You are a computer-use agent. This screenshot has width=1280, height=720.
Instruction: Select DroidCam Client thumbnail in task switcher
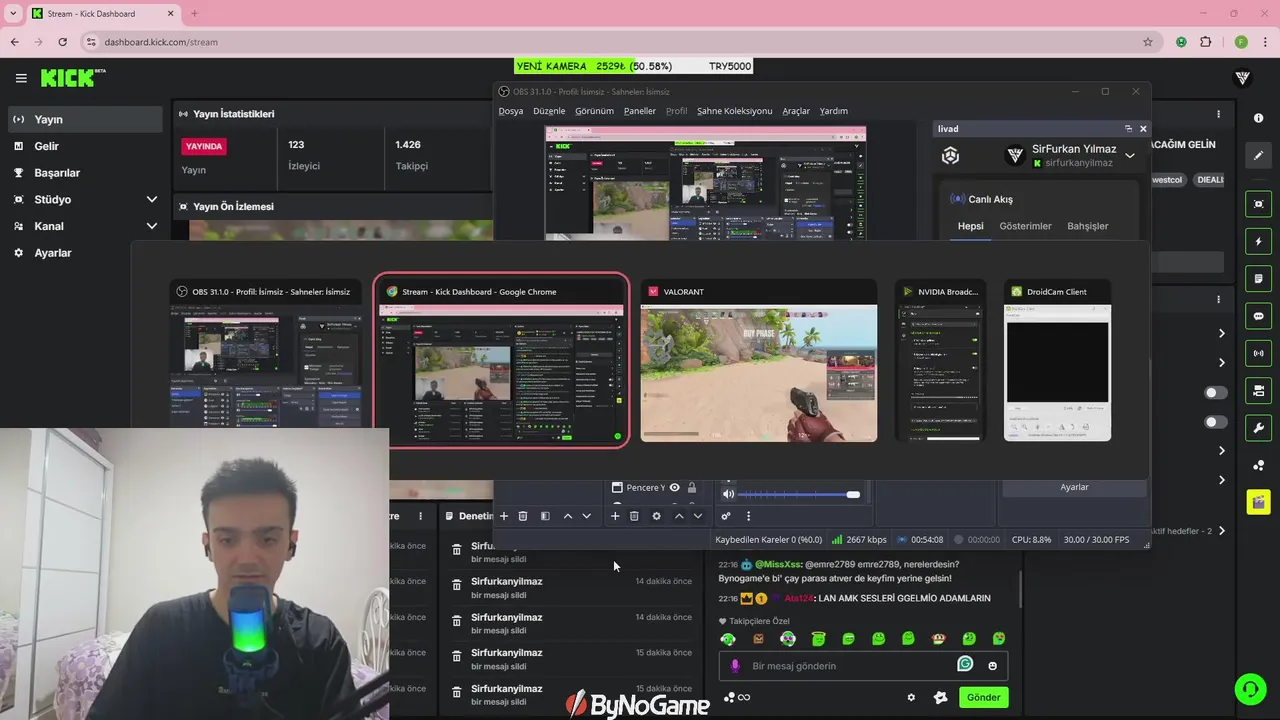[1057, 362]
